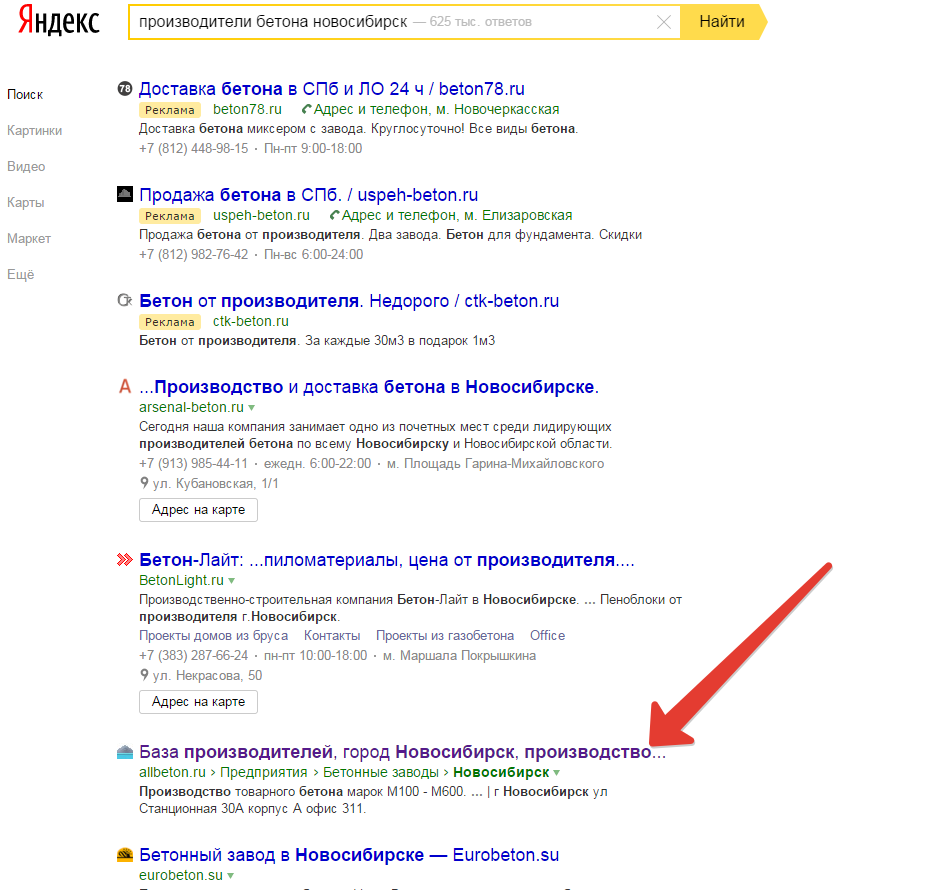Viewport: 931px width, 890px height.
Task: Open the 'Проекты из газобетона' sitelink
Action: [x=445, y=636]
